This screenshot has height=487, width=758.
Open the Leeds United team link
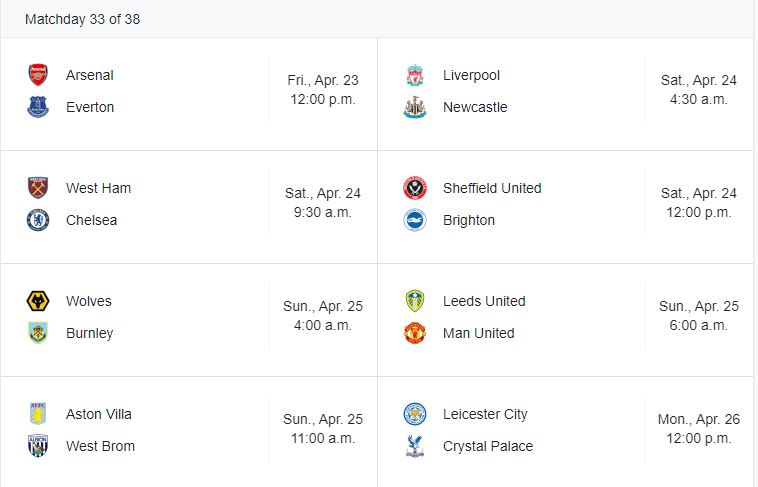tap(484, 301)
